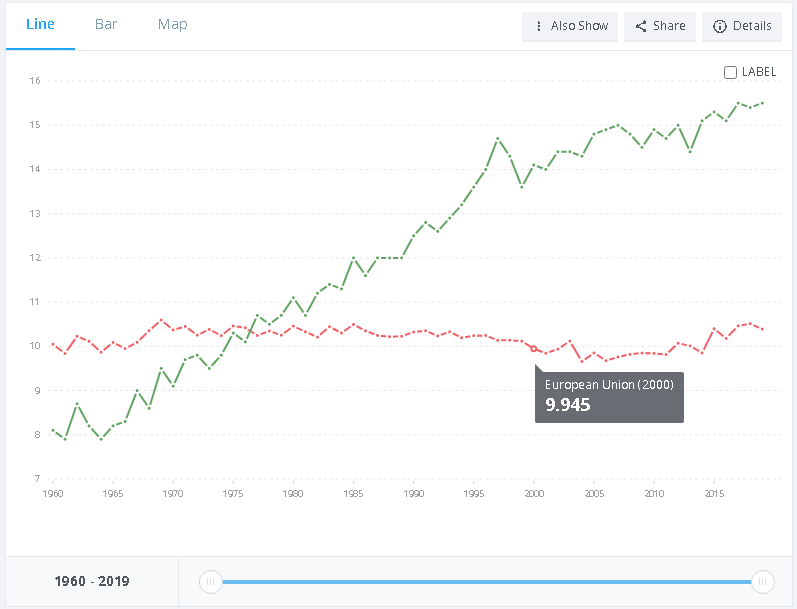Click the 1960 - 2019 range label
Viewport: 797px width, 609px height.
pos(92,581)
